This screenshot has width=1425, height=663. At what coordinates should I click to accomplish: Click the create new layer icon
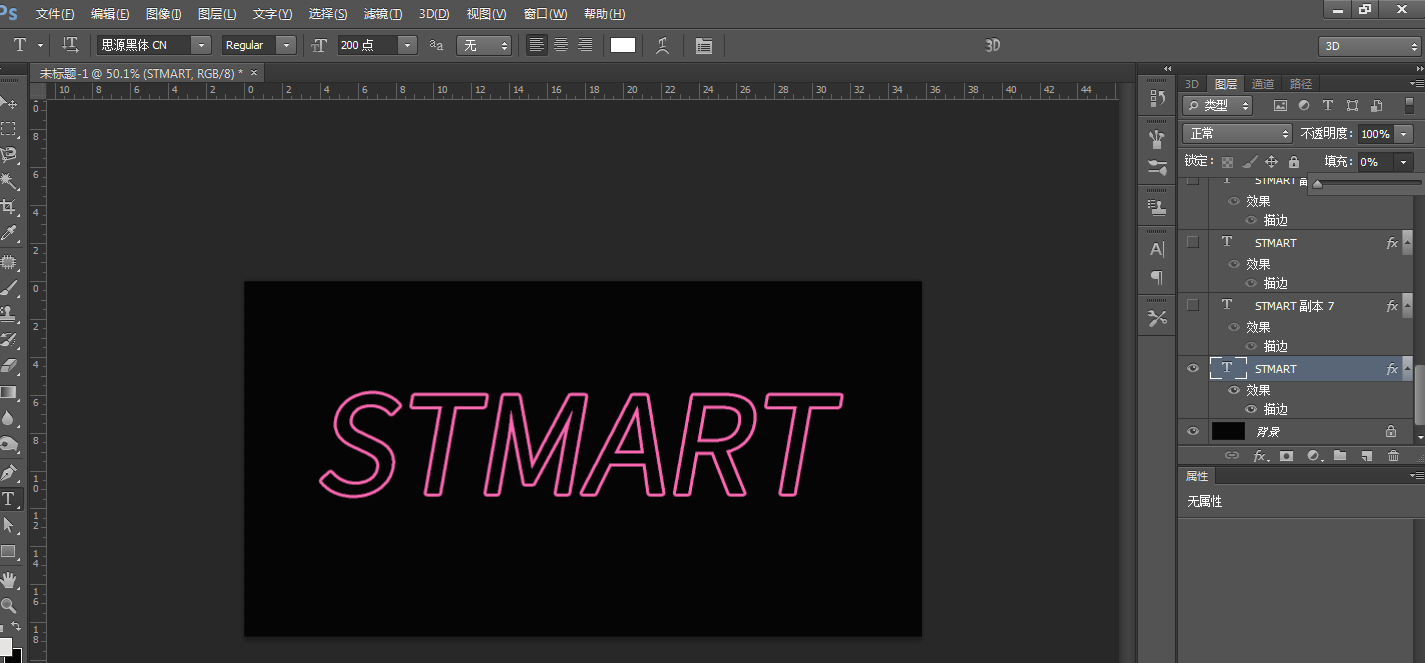[1366, 456]
